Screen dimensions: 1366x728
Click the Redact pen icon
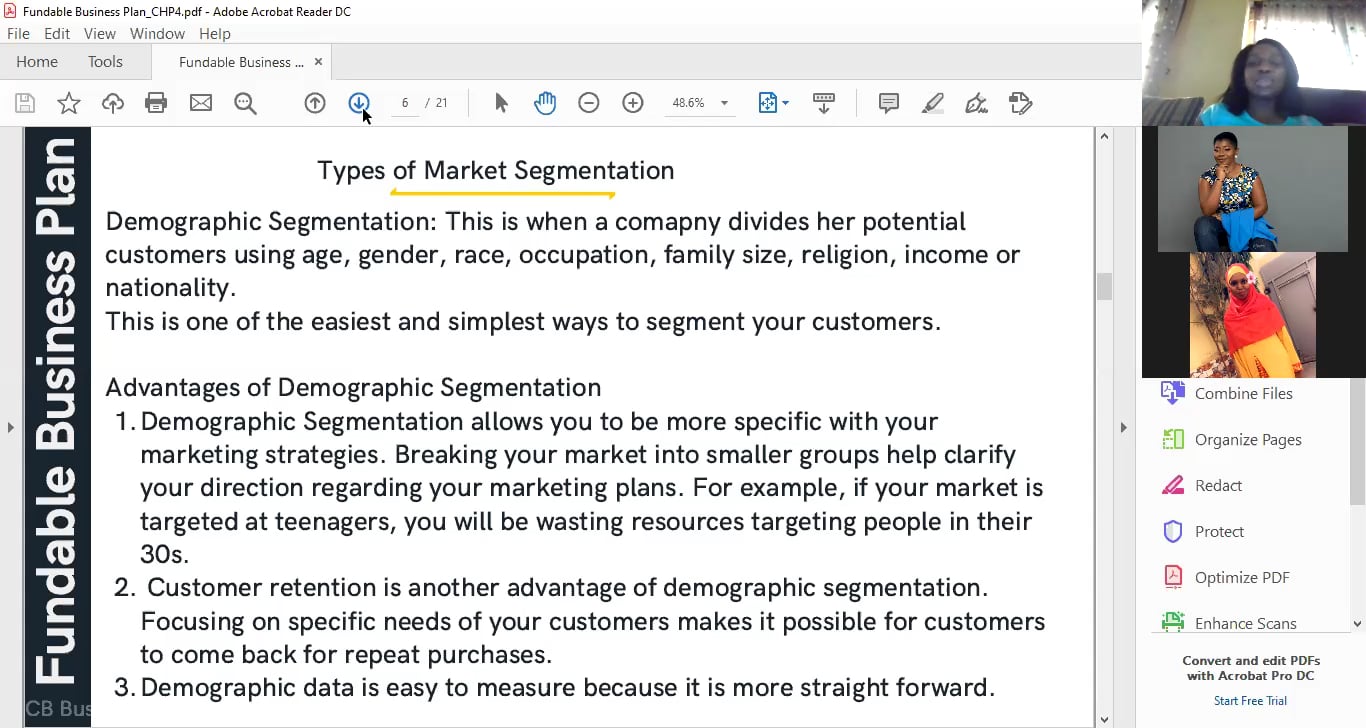1173,485
